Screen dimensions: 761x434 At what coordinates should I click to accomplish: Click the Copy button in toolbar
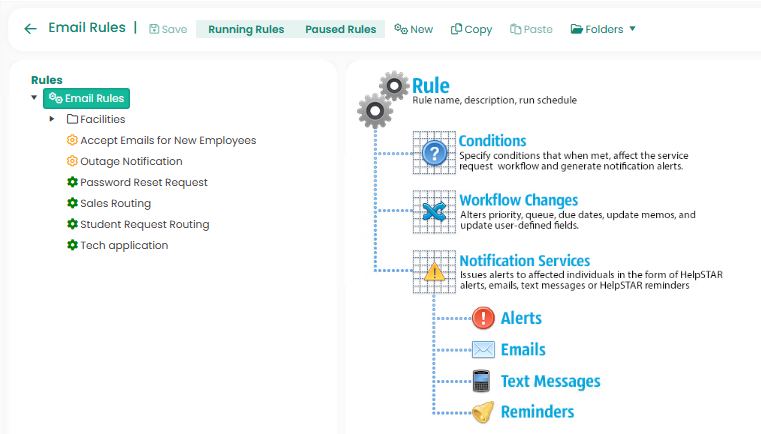(x=471, y=29)
